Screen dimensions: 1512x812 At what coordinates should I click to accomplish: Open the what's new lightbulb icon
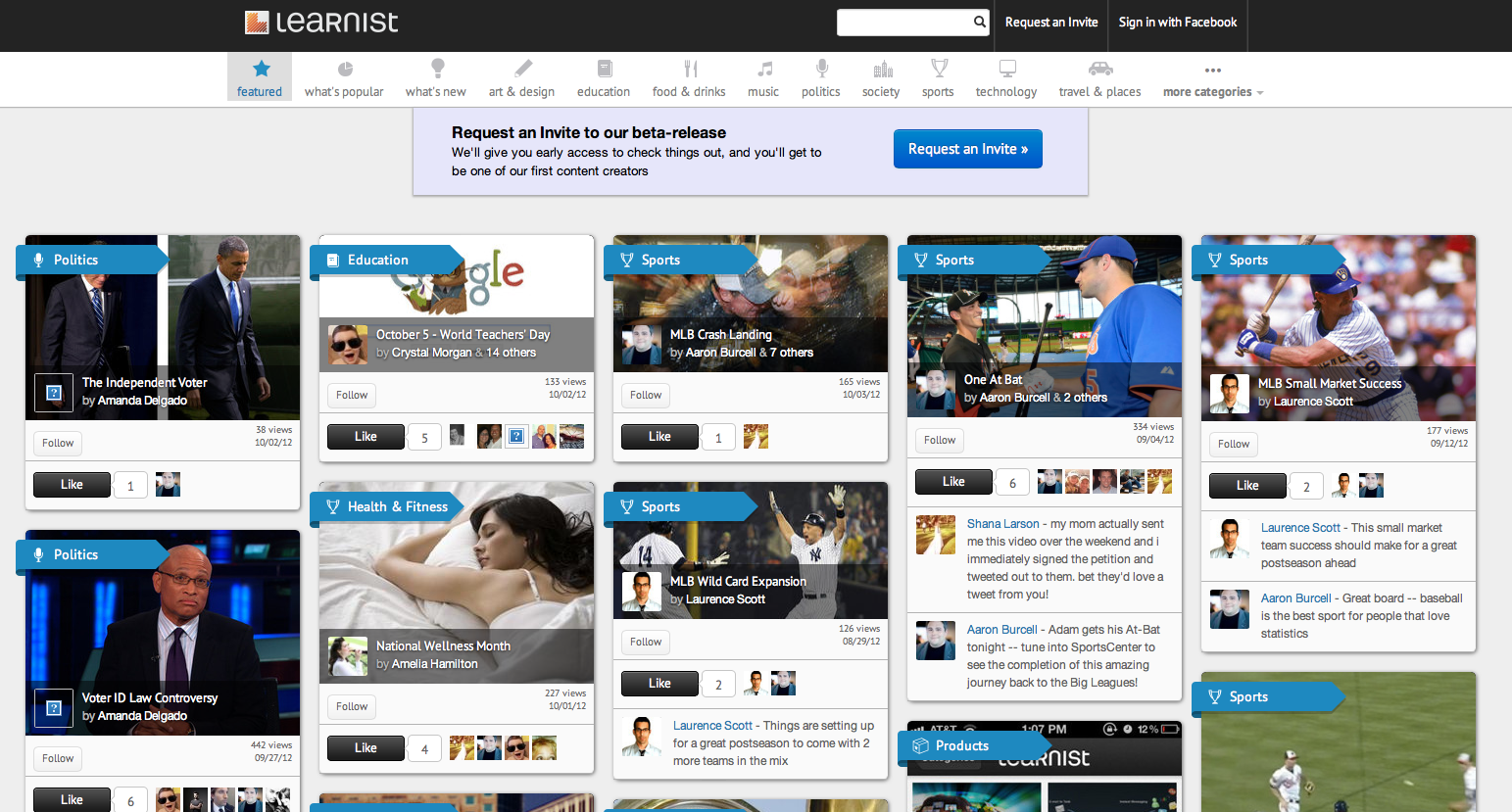(437, 69)
